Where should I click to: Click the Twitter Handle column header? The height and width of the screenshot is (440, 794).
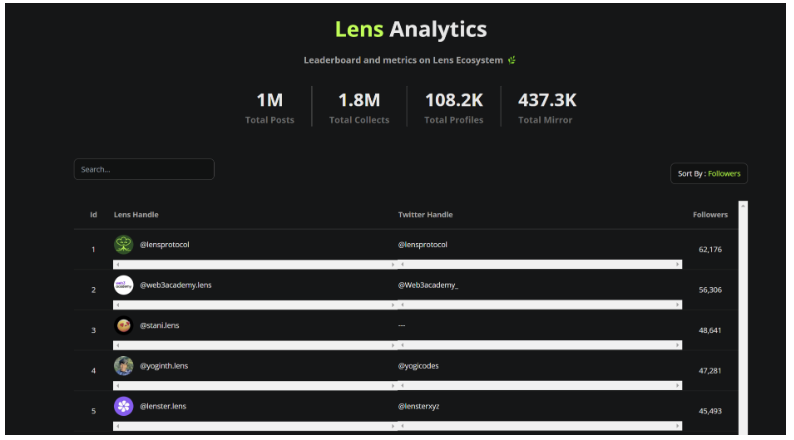425,215
